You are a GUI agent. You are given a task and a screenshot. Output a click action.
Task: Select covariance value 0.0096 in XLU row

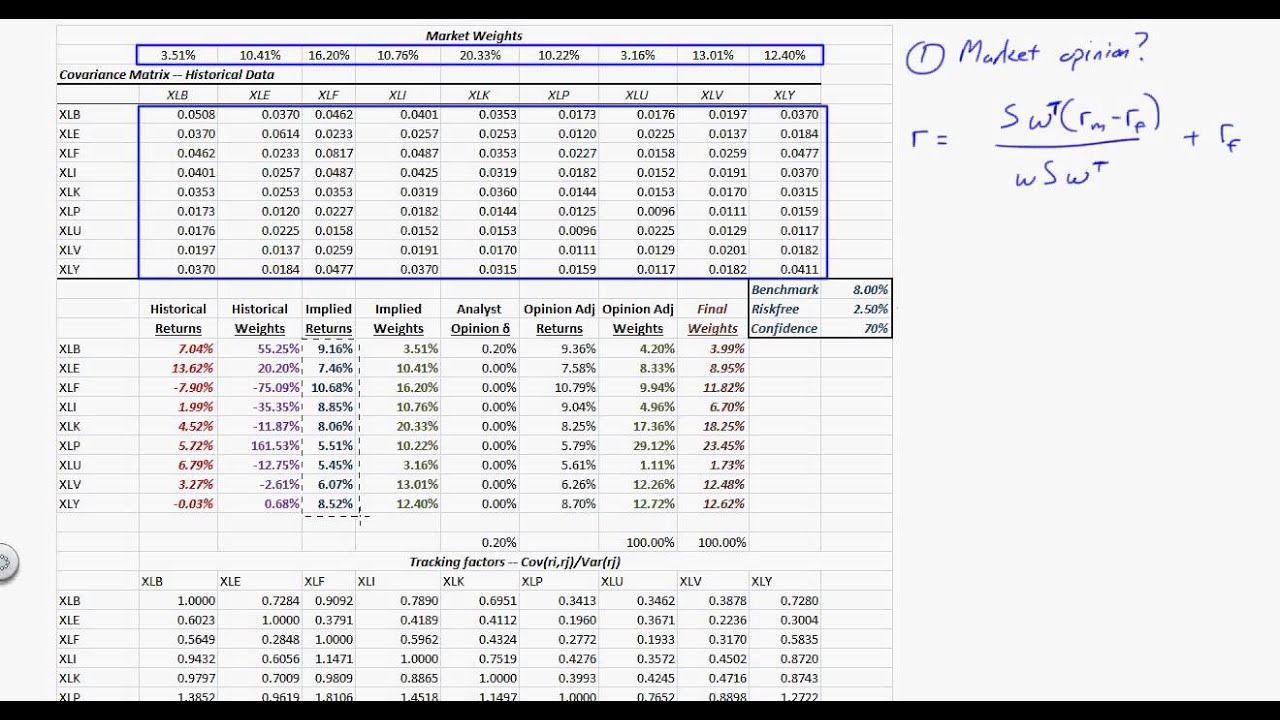pyautogui.click(x=576, y=231)
